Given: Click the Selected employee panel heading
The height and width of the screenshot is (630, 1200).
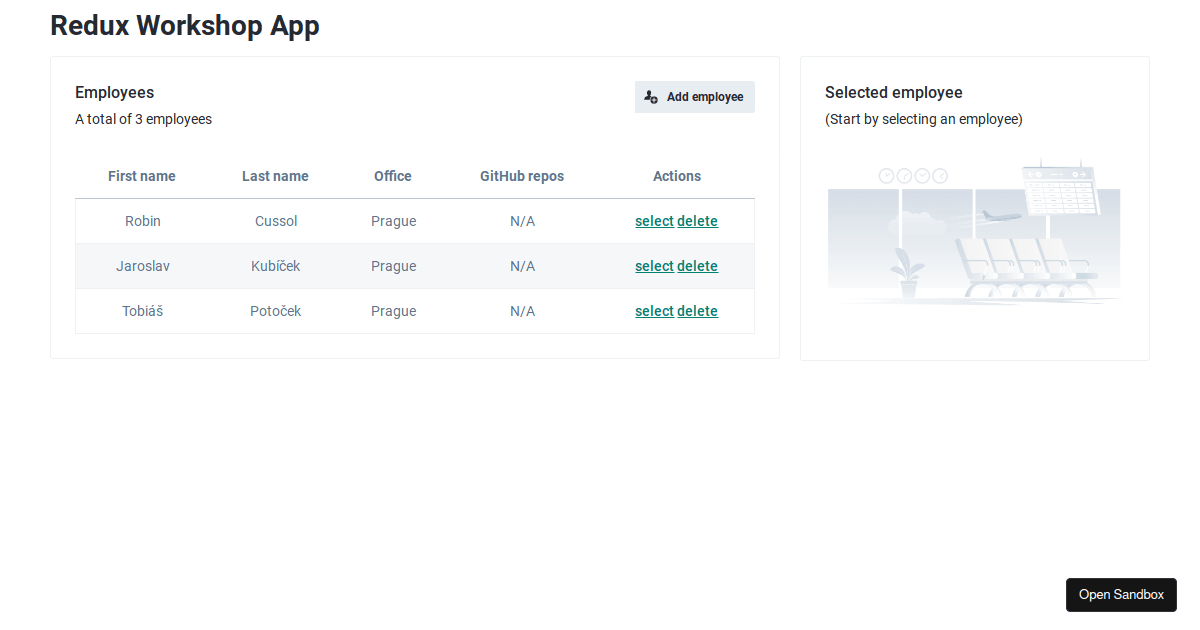Looking at the screenshot, I should (x=894, y=92).
